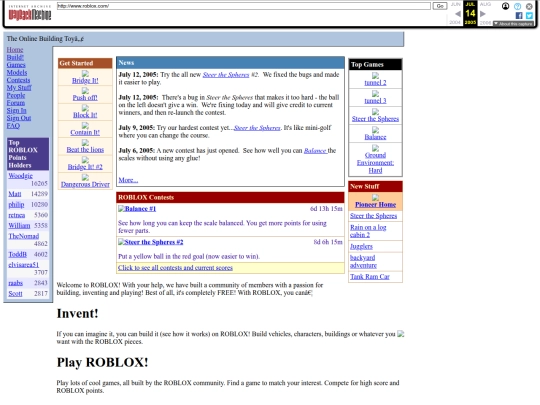Open Tank Ram Car link
Image resolution: width=540 pixels, height=405 pixels.
click(370, 277)
